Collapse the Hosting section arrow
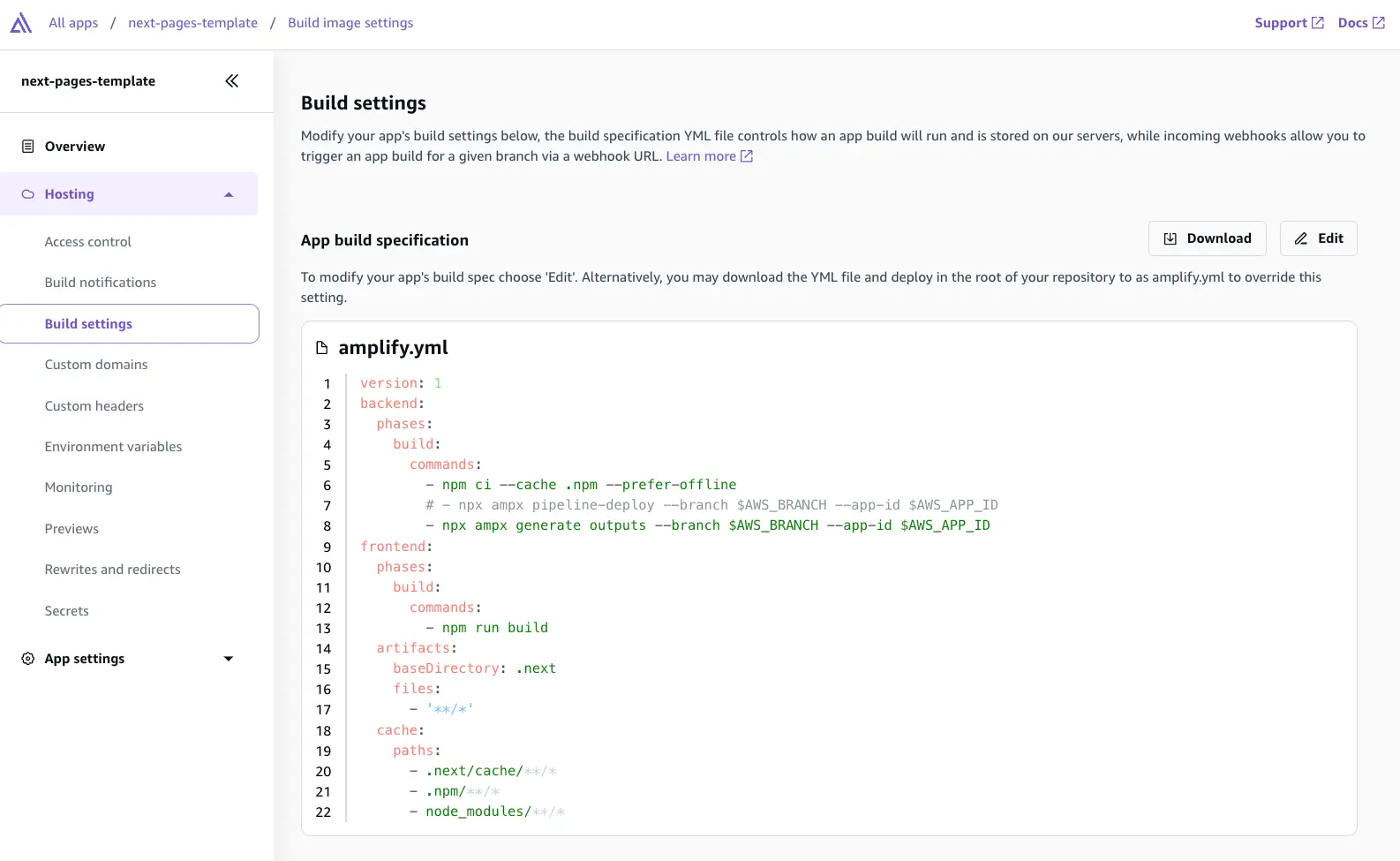The height and width of the screenshot is (861, 1400). [229, 194]
